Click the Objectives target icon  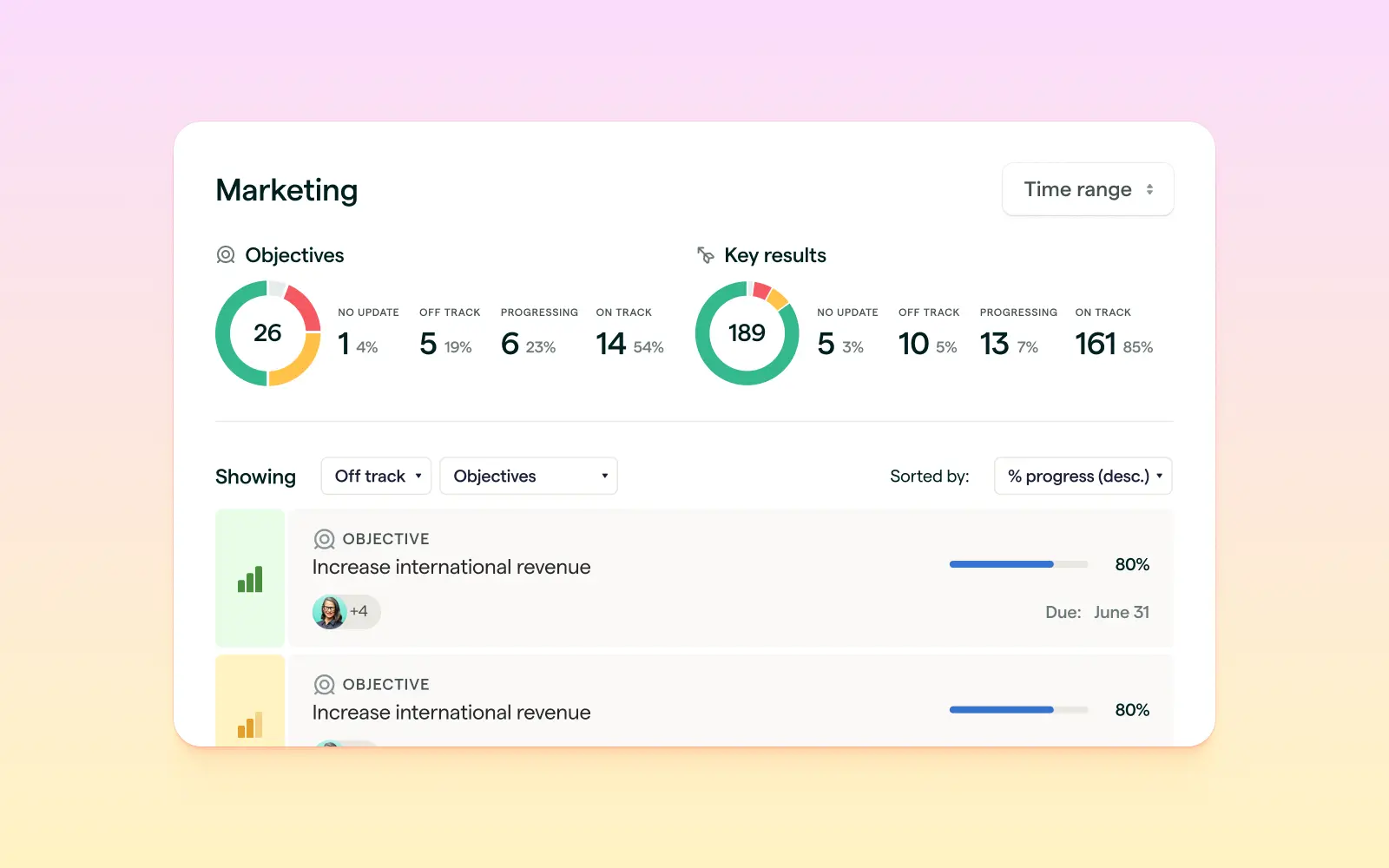[226, 254]
